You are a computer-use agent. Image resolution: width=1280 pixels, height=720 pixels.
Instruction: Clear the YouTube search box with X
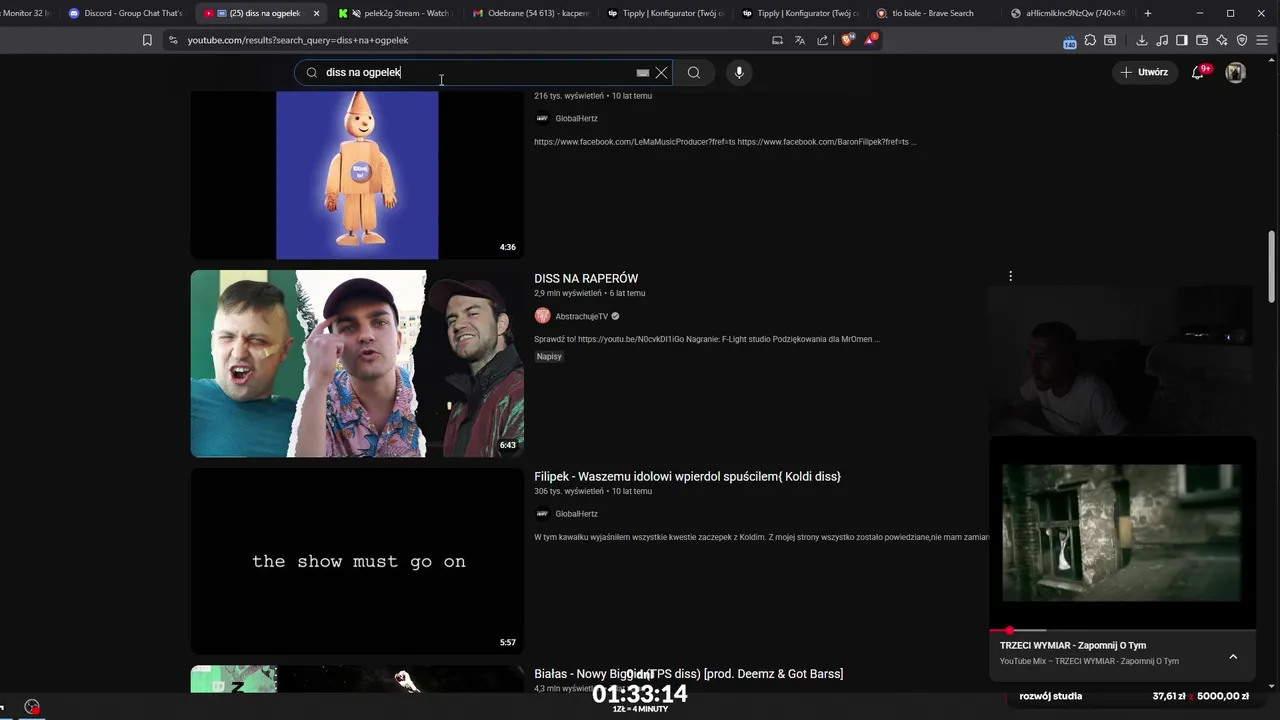tap(661, 72)
